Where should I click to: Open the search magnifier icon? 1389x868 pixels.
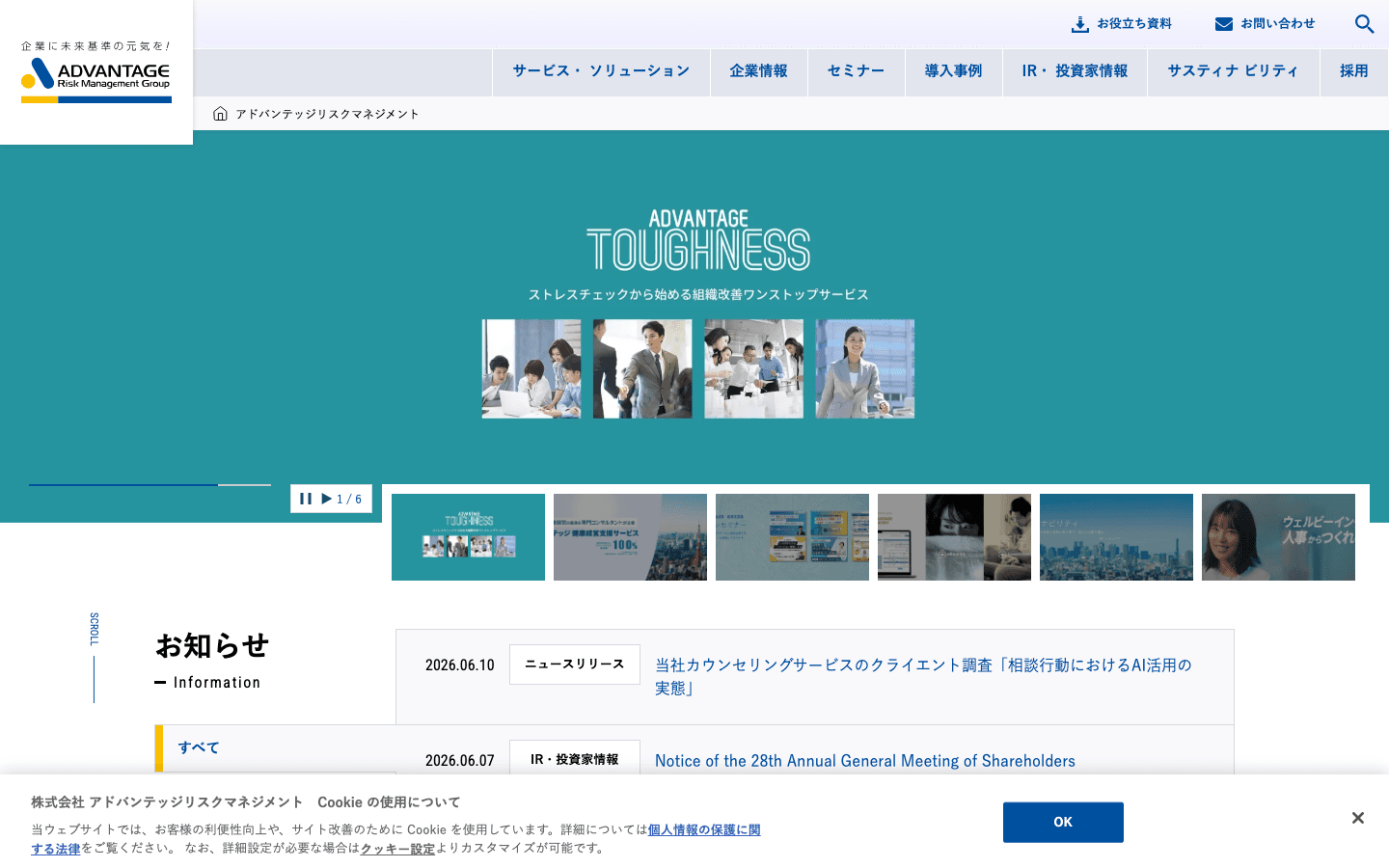point(1364,24)
